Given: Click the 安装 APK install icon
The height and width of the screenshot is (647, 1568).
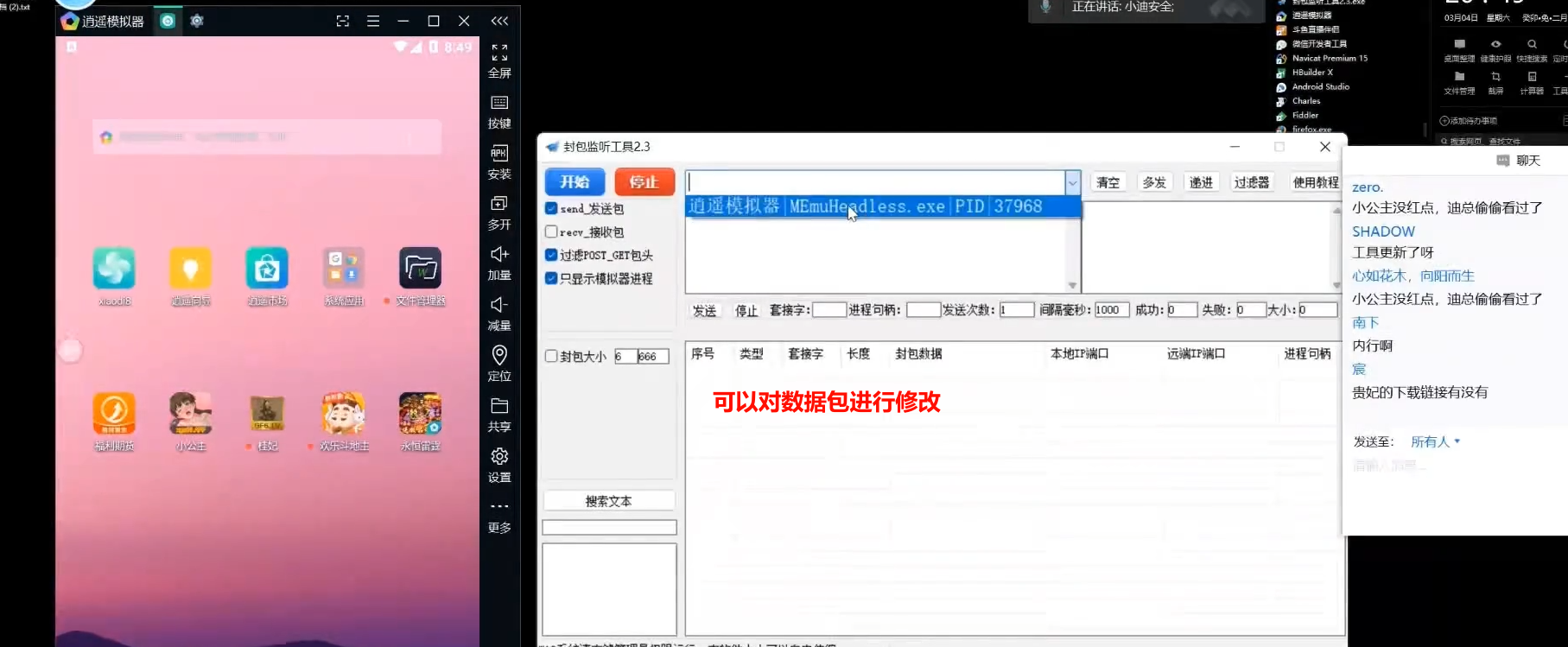Looking at the screenshot, I should [499, 154].
